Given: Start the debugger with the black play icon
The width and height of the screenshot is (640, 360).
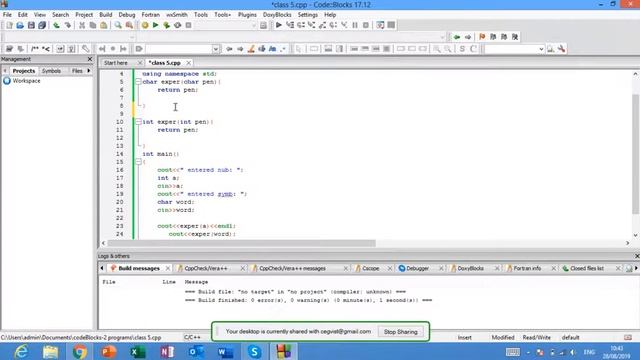Looking at the screenshot, I should [279, 25].
